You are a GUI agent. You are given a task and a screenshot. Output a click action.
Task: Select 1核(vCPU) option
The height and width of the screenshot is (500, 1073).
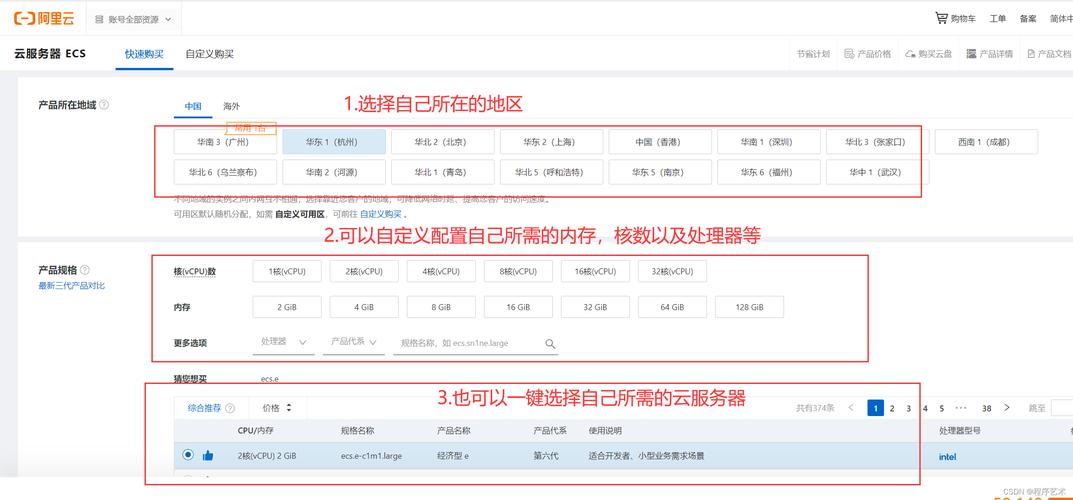click(287, 272)
